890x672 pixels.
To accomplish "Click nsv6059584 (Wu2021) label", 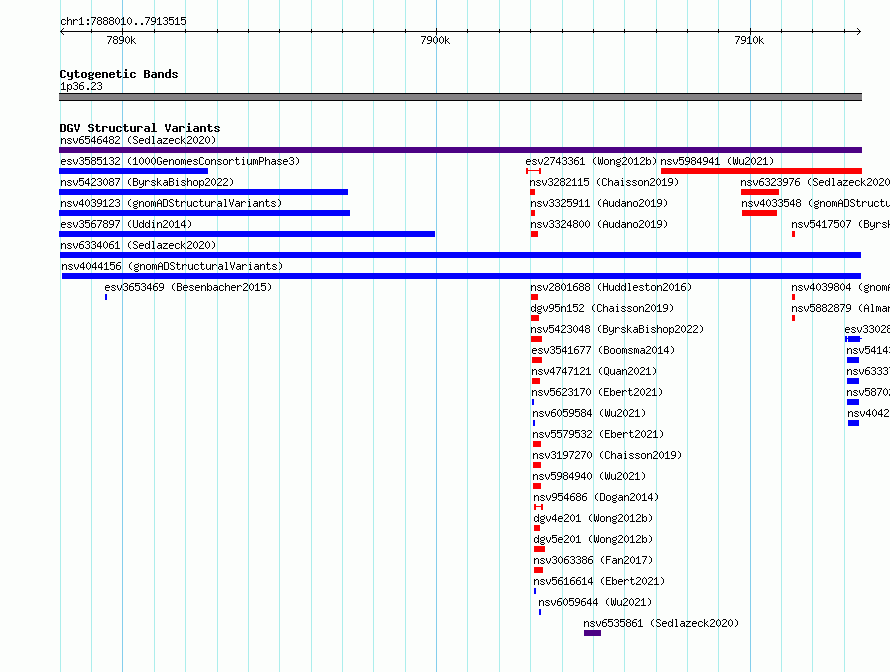I will click(589, 413).
